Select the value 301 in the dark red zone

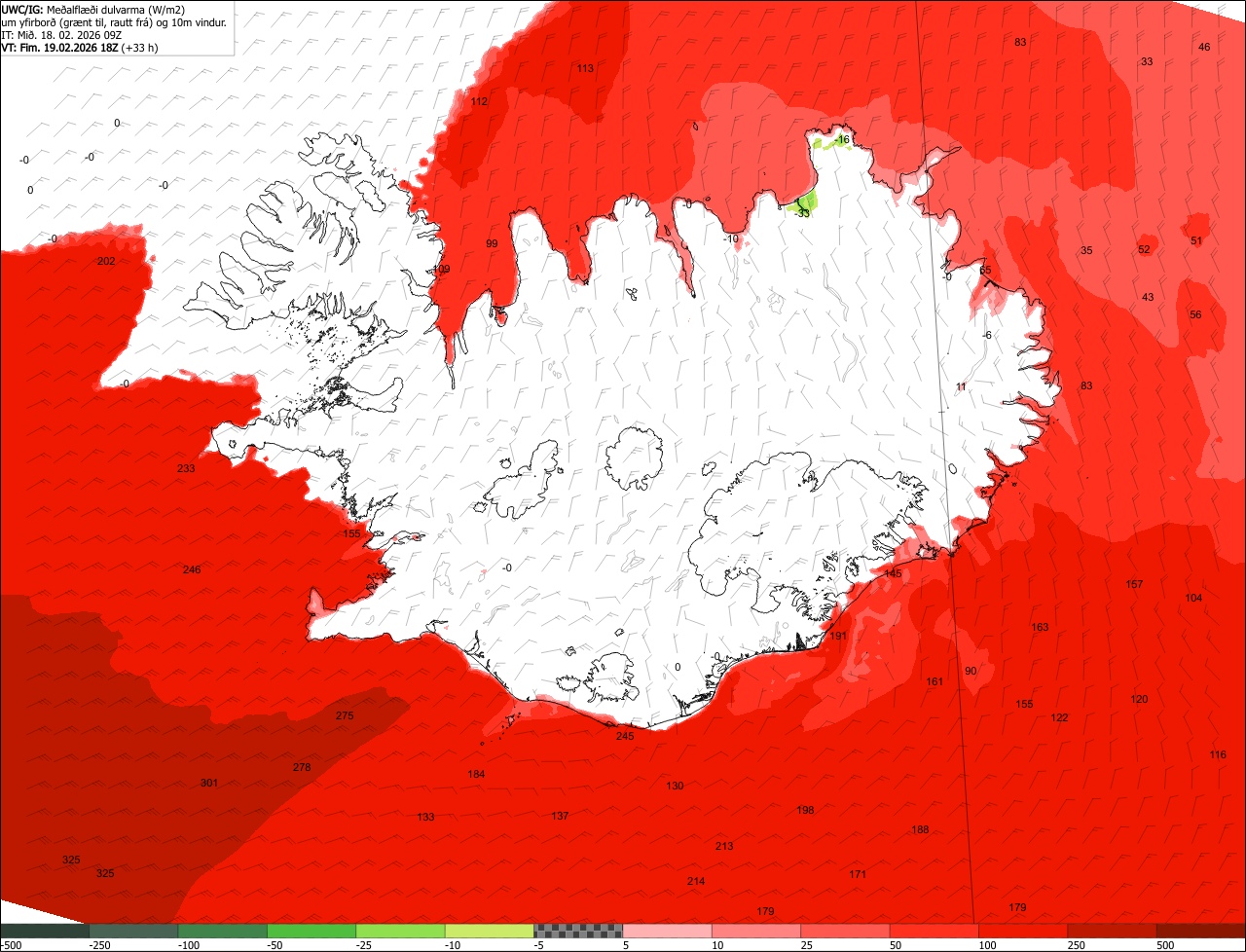(209, 783)
